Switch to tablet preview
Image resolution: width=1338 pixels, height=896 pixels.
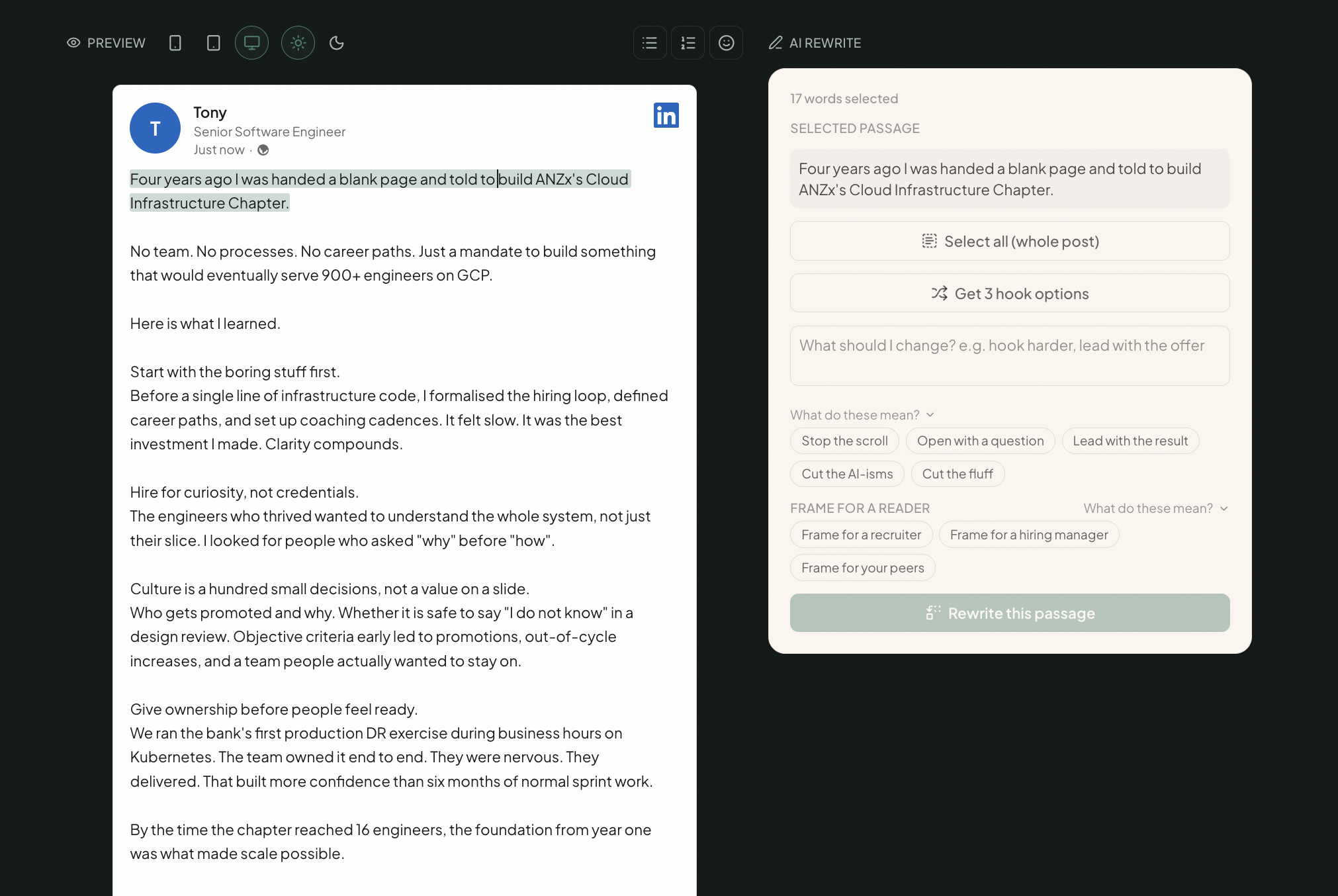213,43
